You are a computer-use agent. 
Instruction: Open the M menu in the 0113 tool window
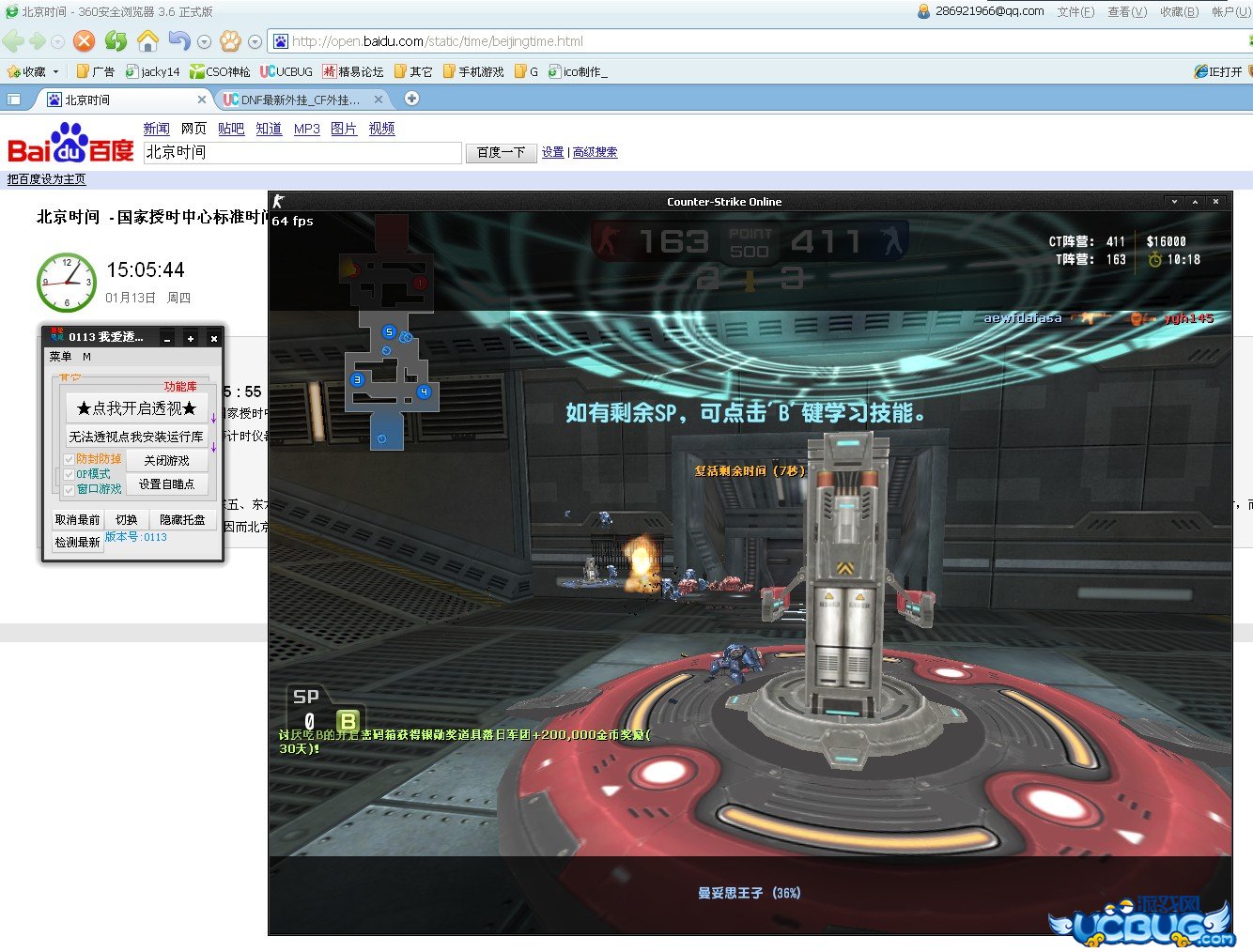pos(86,357)
